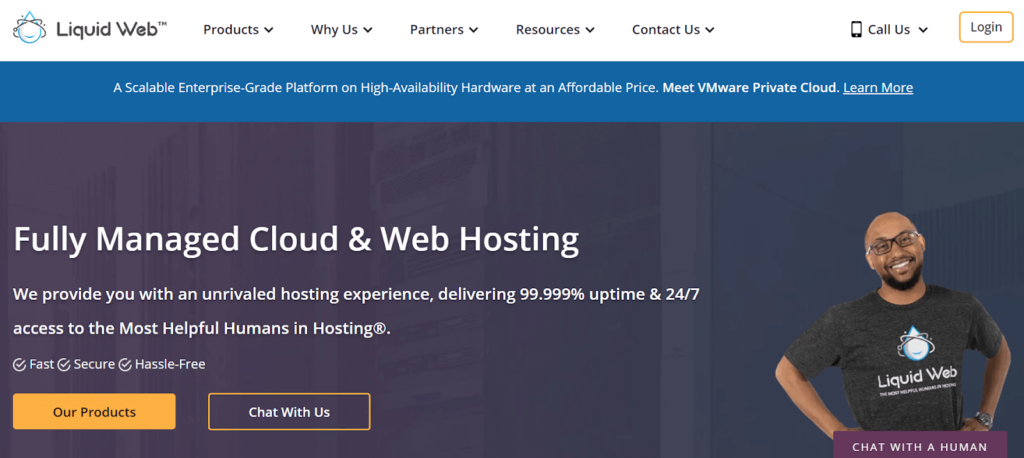The width and height of the screenshot is (1024, 458).
Task: Open the Chat With A Human widget
Action: [x=920, y=446]
